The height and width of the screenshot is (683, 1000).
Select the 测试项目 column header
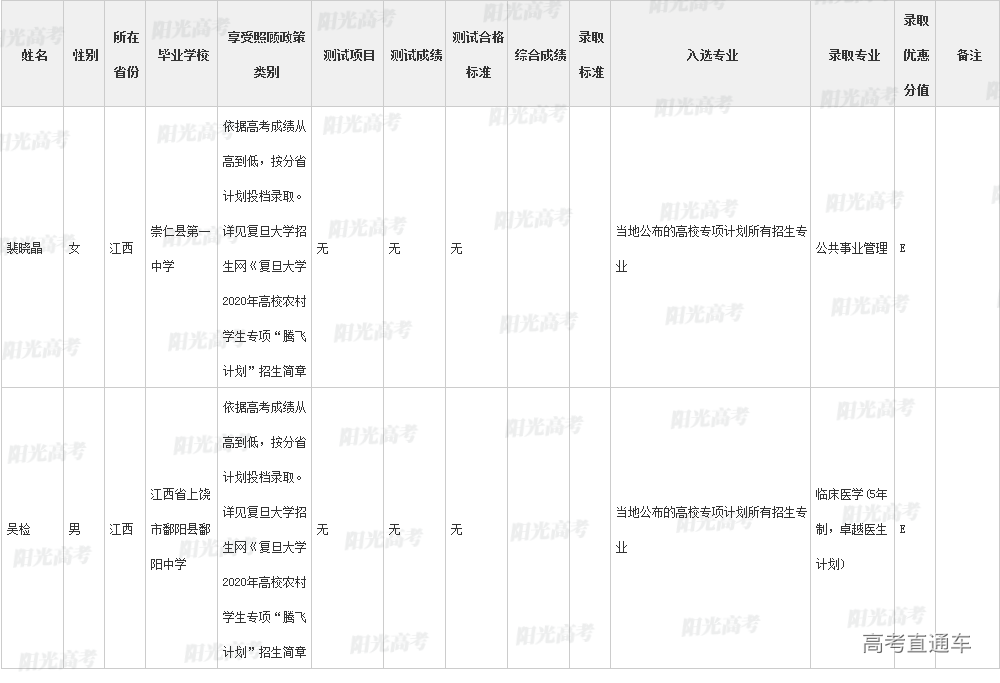[x=349, y=56]
